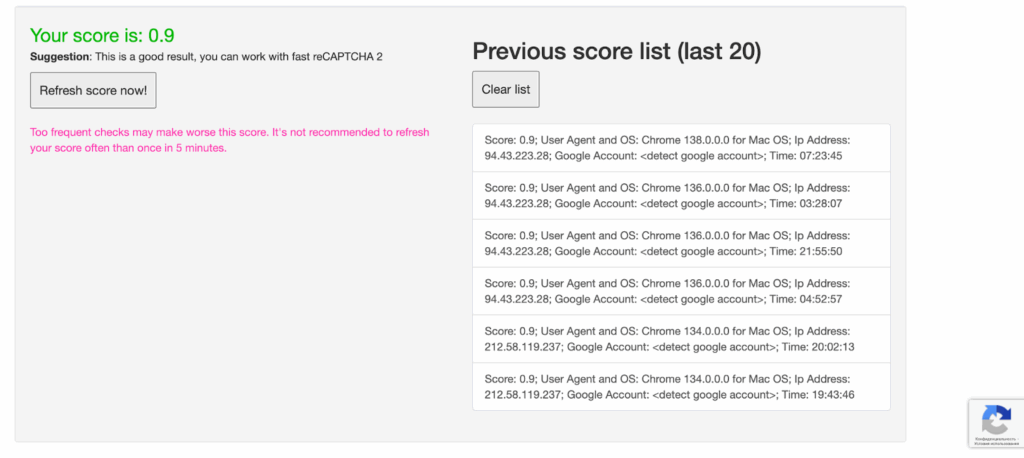The width and height of the screenshot is (1024, 458).
Task: Click the reCAPTCHA logo badge icon
Action: pyautogui.click(x=994, y=418)
